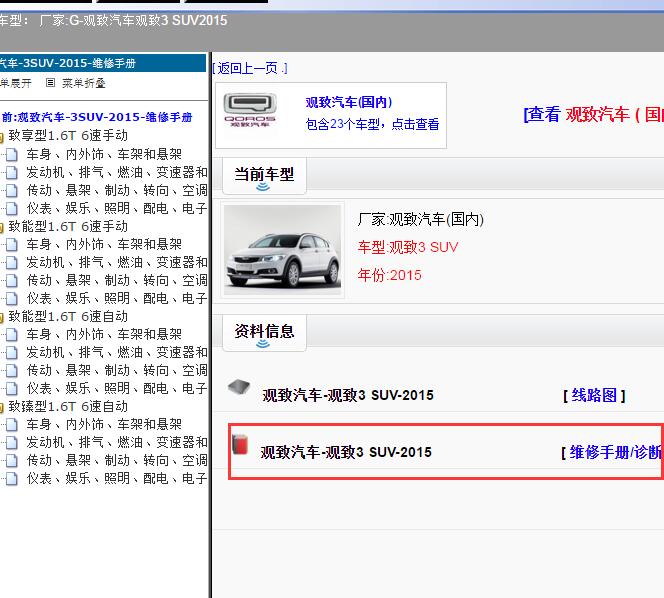
Task: Collapse the 致享型1.6T 6速手动 tree folder
Action: pos(2,136)
